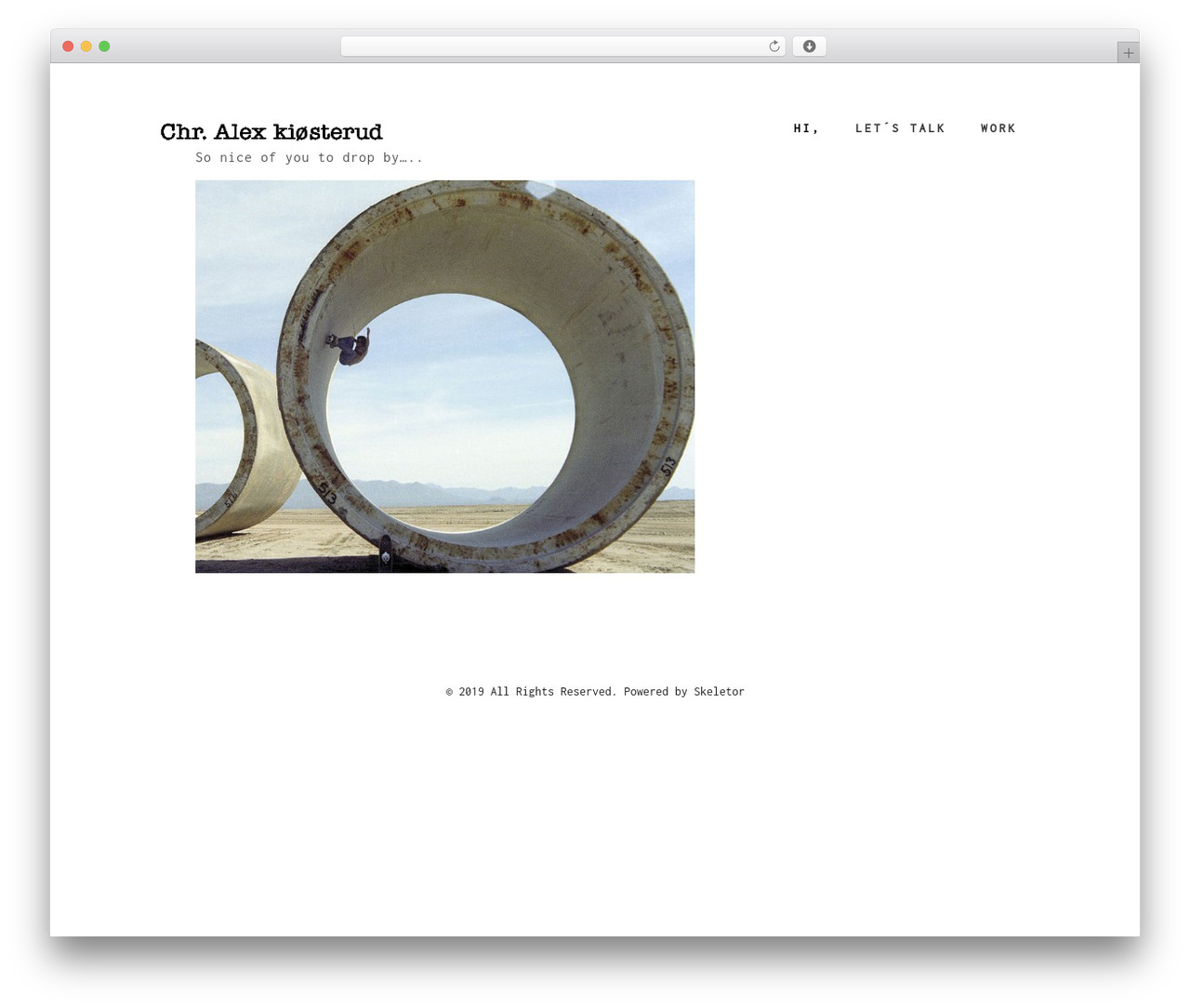Click the yellow minimize window button
Screen dimensions: 1190x1008
tap(86, 46)
